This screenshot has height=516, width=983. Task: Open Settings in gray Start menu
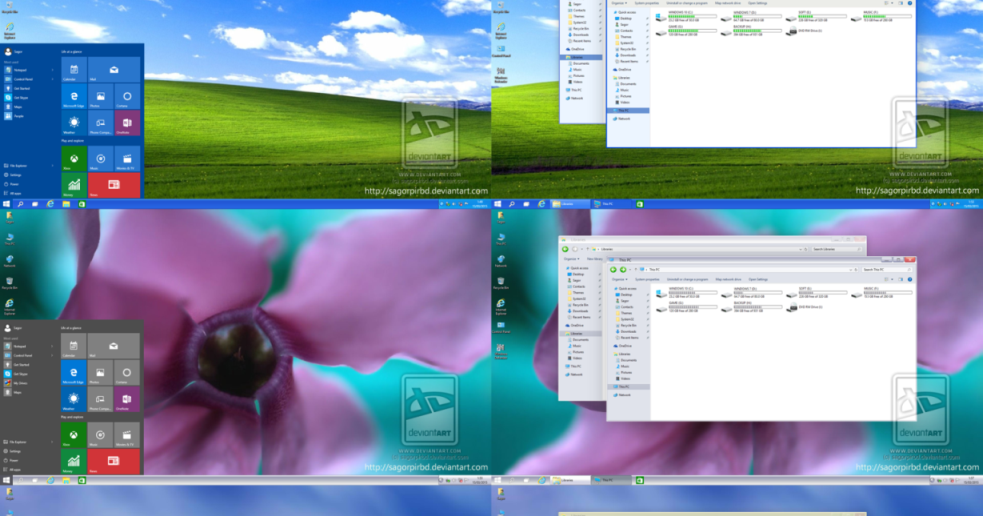(13, 451)
